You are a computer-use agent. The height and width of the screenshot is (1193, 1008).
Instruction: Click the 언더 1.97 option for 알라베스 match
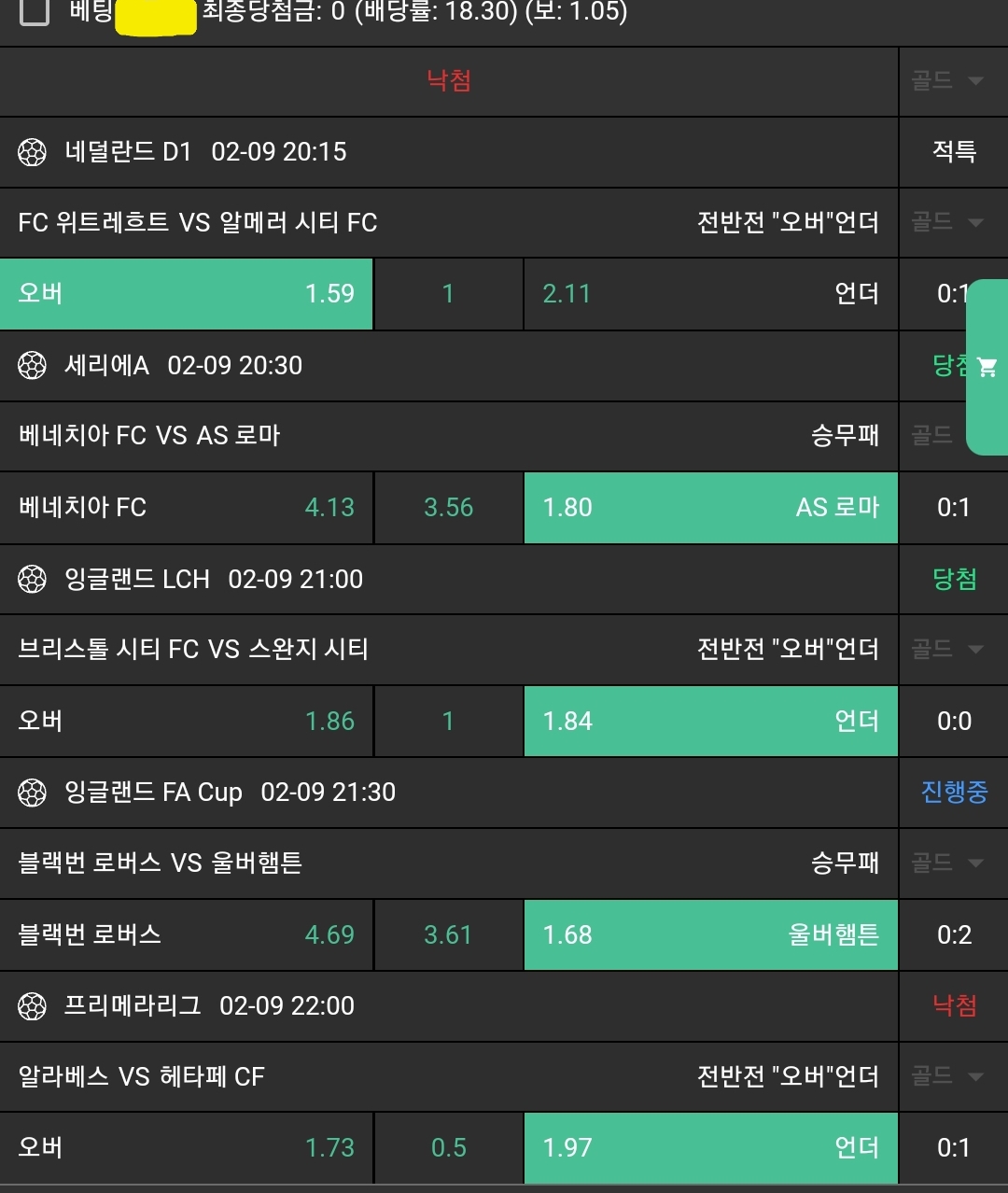pyautogui.click(x=710, y=1148)
